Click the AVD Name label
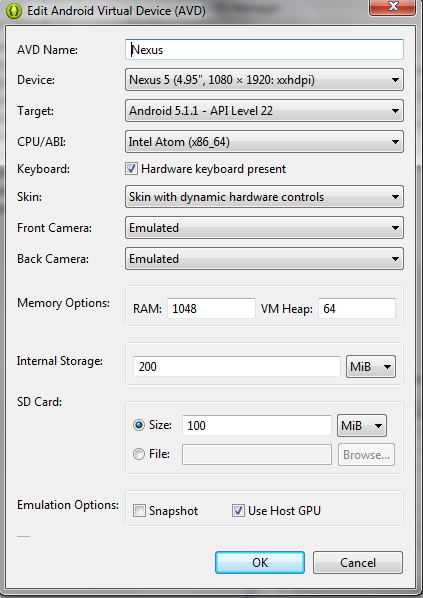The width and height of the screenshot is (423, 598). coord(47,50)
